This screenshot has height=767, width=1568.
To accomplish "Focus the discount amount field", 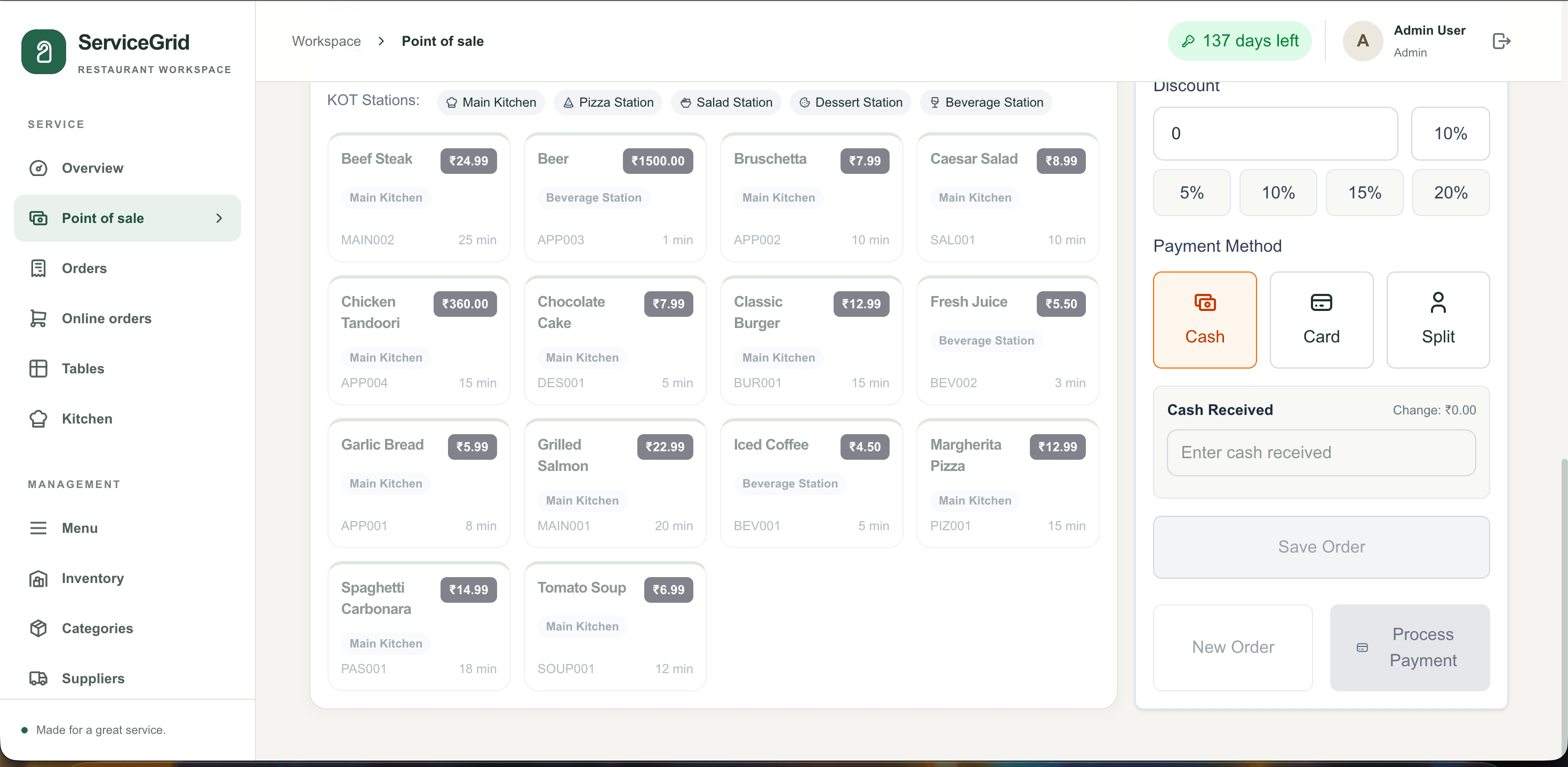I will [1275, 133].
